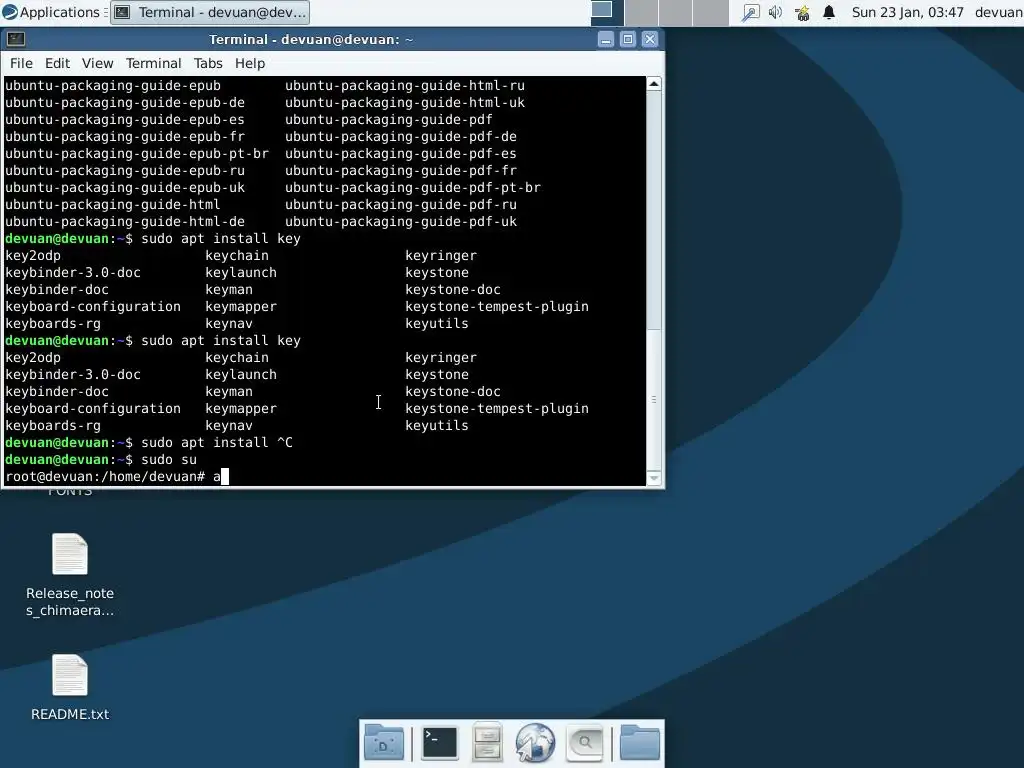Maximize the Terminal window
The height and width of the screenshot is (768, 1024).
pyautogui.click(x=628, y=39)
